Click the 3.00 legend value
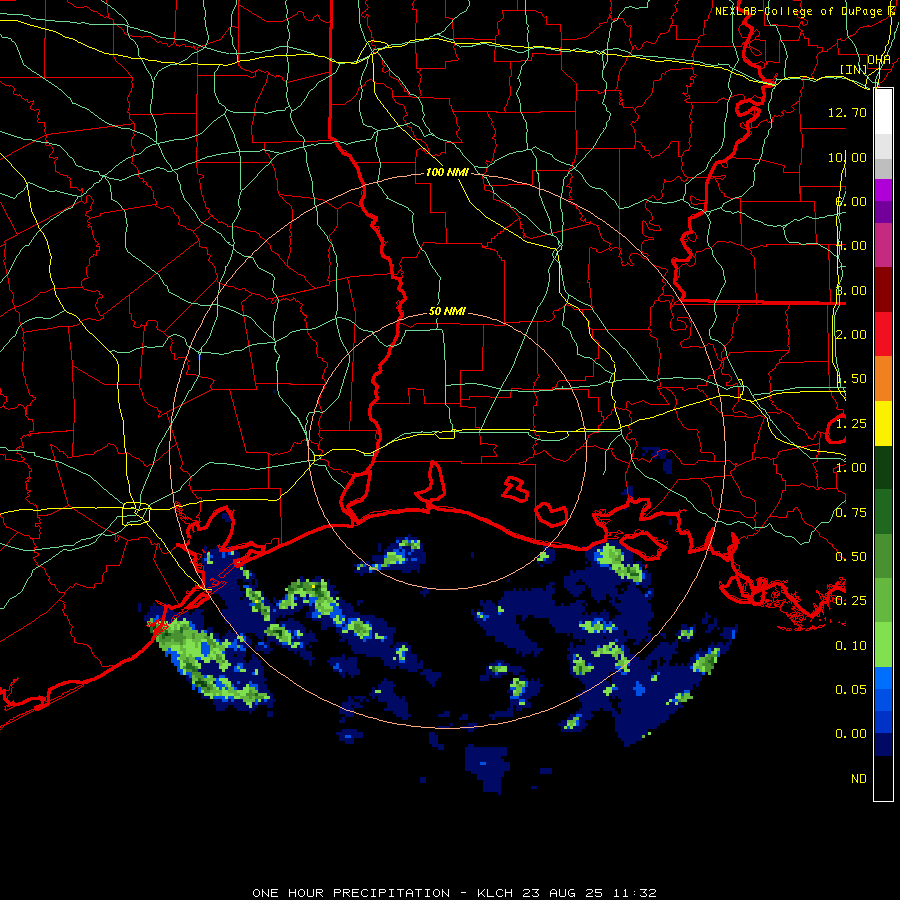900x900 pixels. coord(851,290)
